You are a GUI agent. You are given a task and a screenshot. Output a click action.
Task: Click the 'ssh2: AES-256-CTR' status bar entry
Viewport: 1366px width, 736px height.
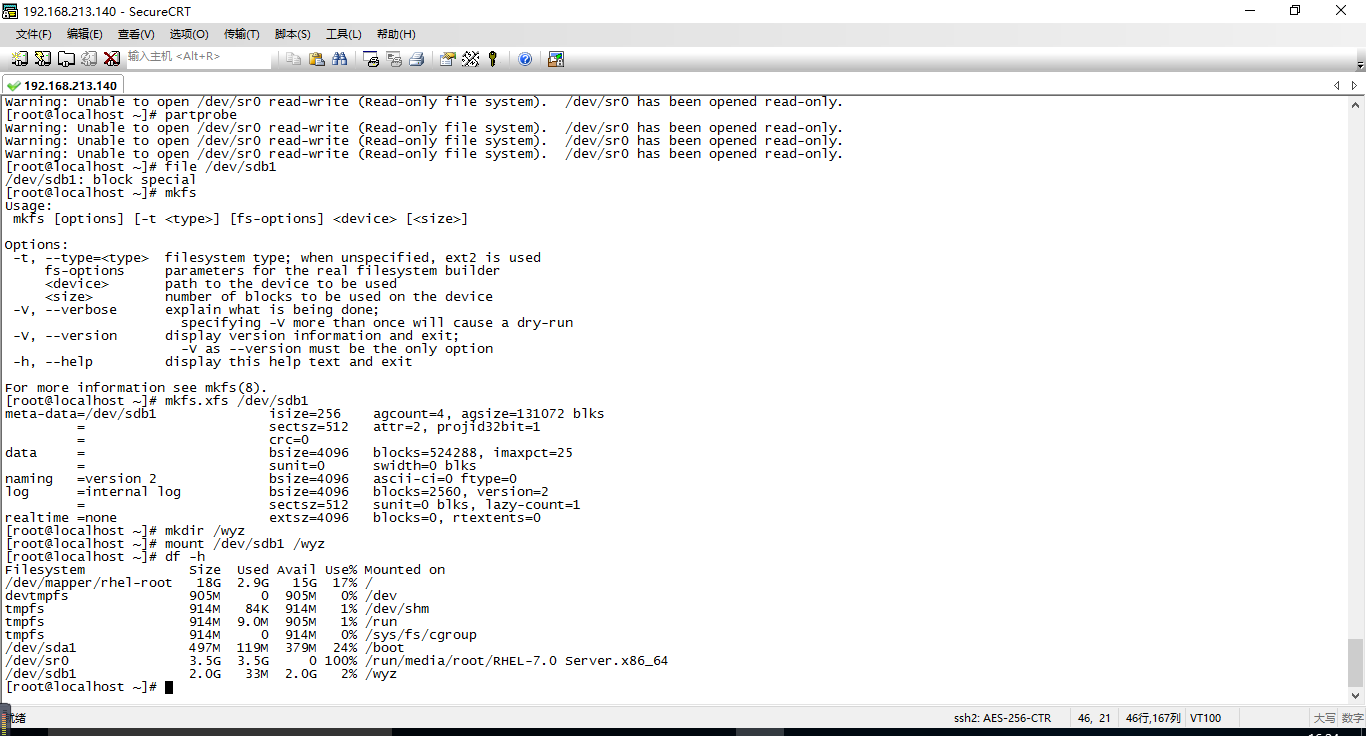tap(1001, 718)
